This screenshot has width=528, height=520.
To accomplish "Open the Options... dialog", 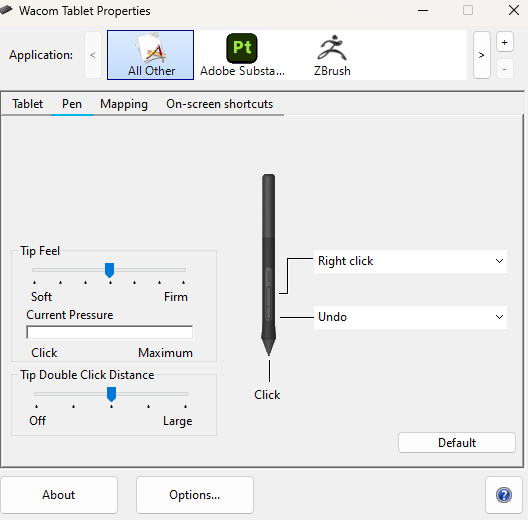I will (195, 495).
